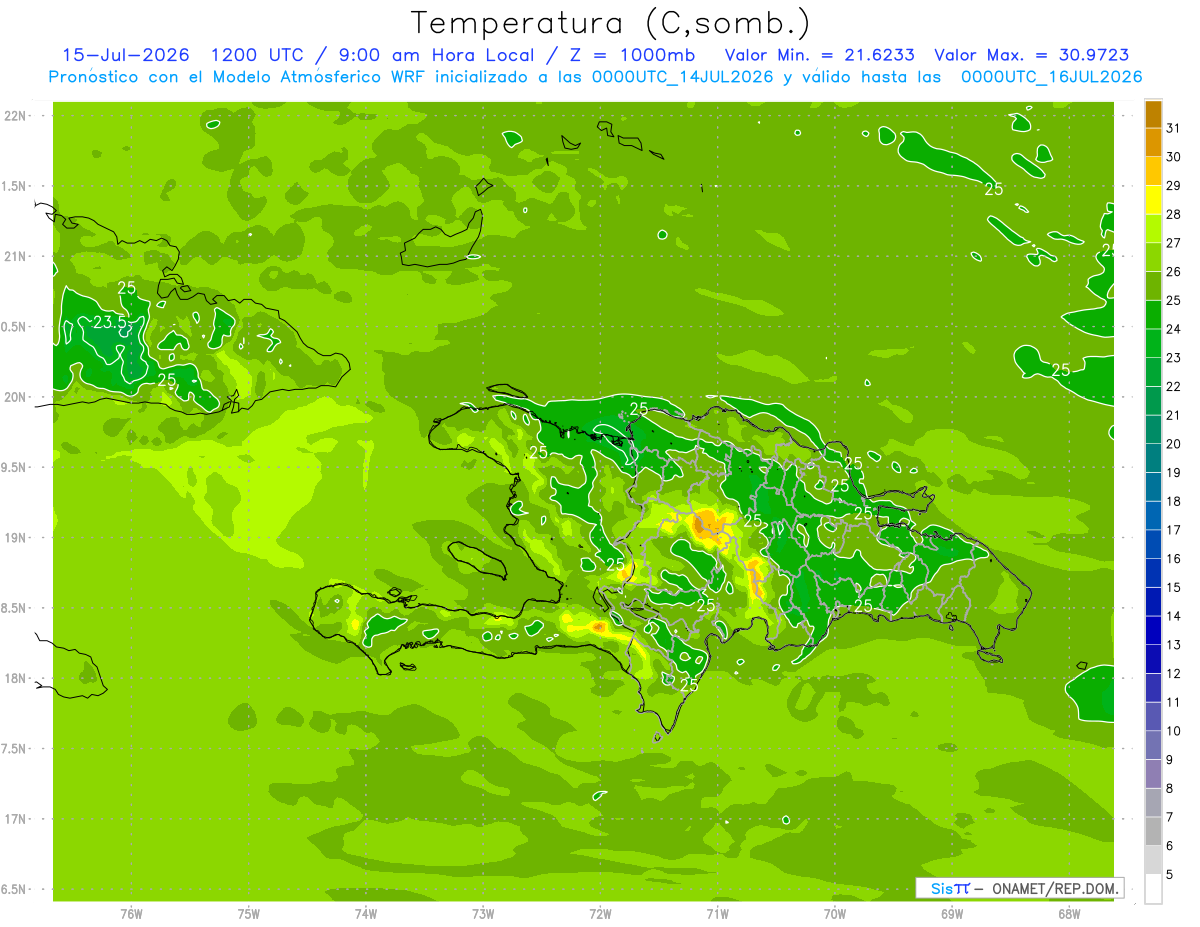Click the 'SisTT – ONAMET/REP.DOM.' credit label

(x=1020, y=888)
